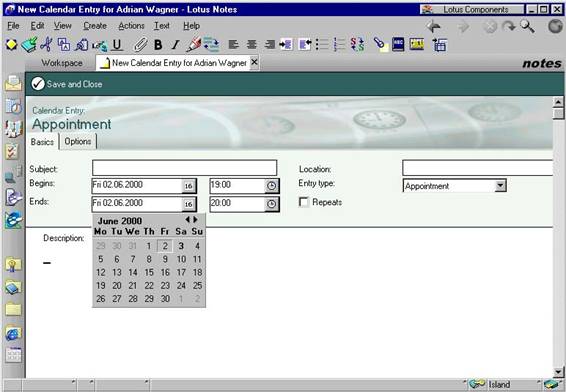
Task: Toggle bold formatting B icon
Action: (158, 45)
